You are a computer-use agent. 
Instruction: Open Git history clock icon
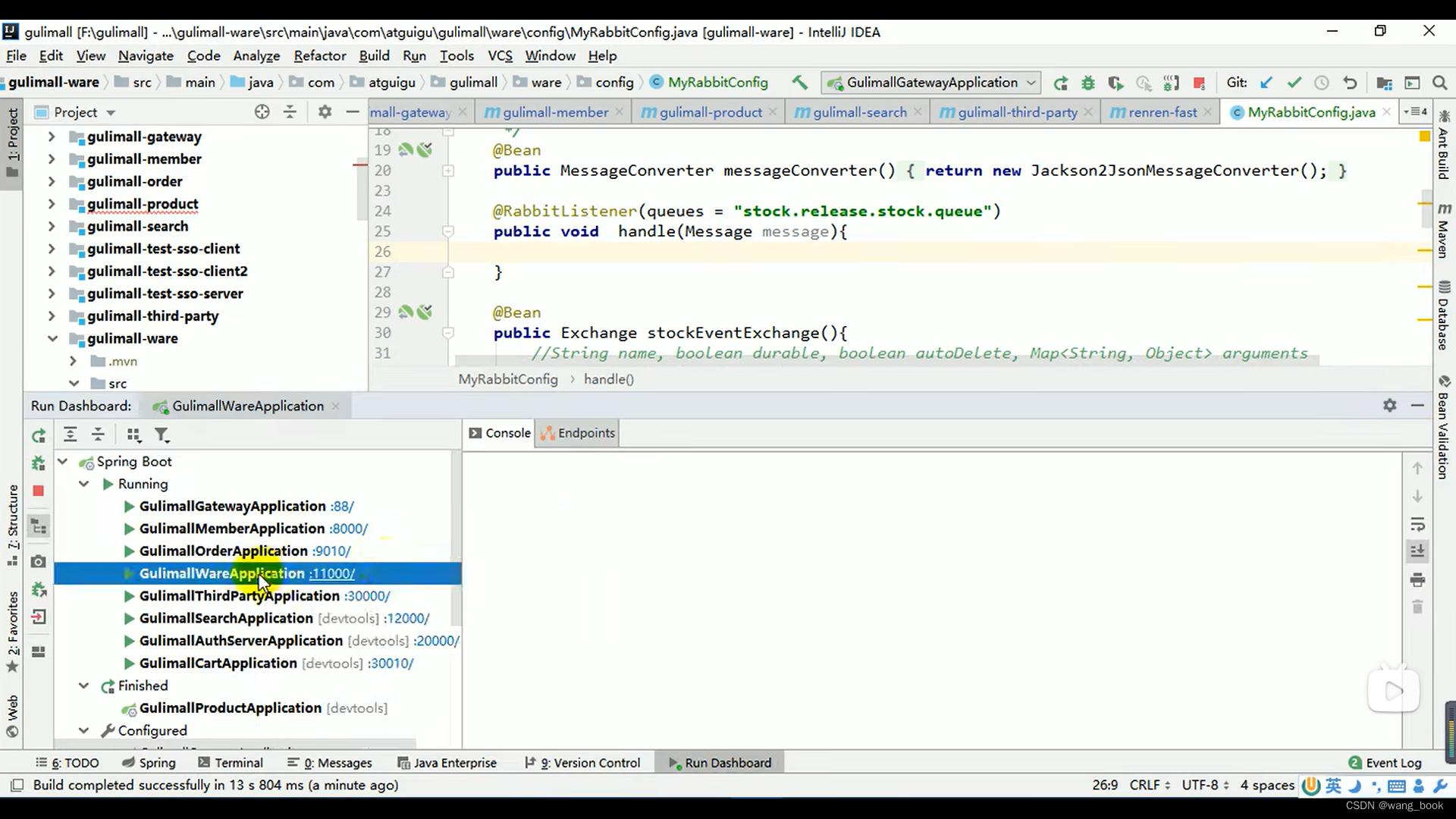pos(1321,83)
